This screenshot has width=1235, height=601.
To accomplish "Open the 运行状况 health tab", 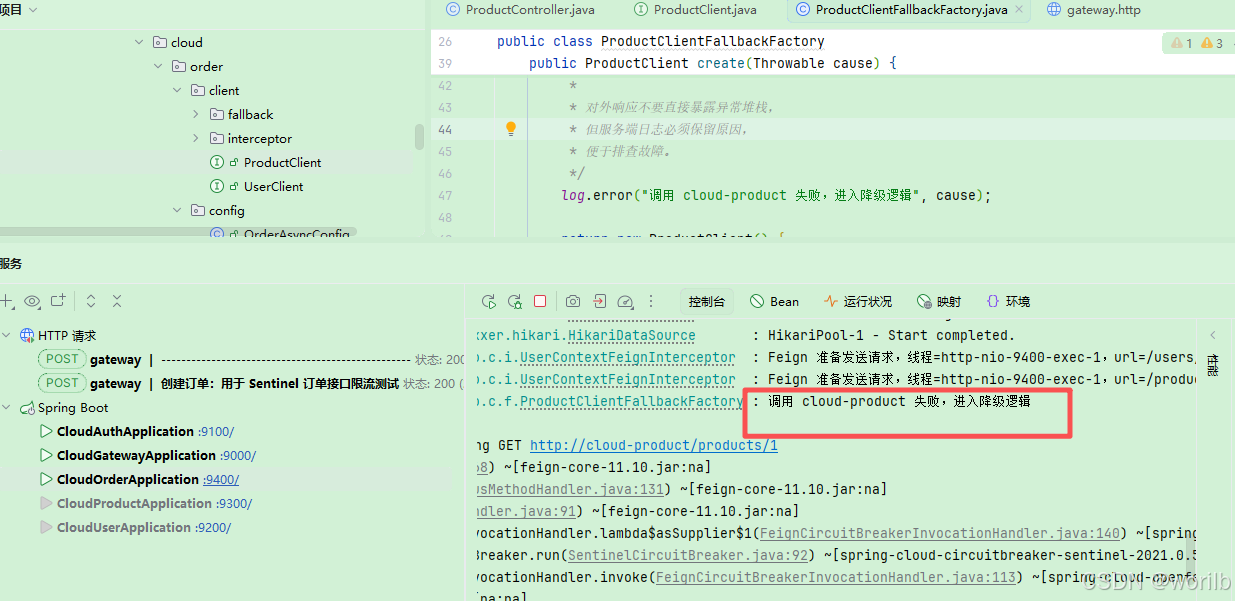I will 858,301.
